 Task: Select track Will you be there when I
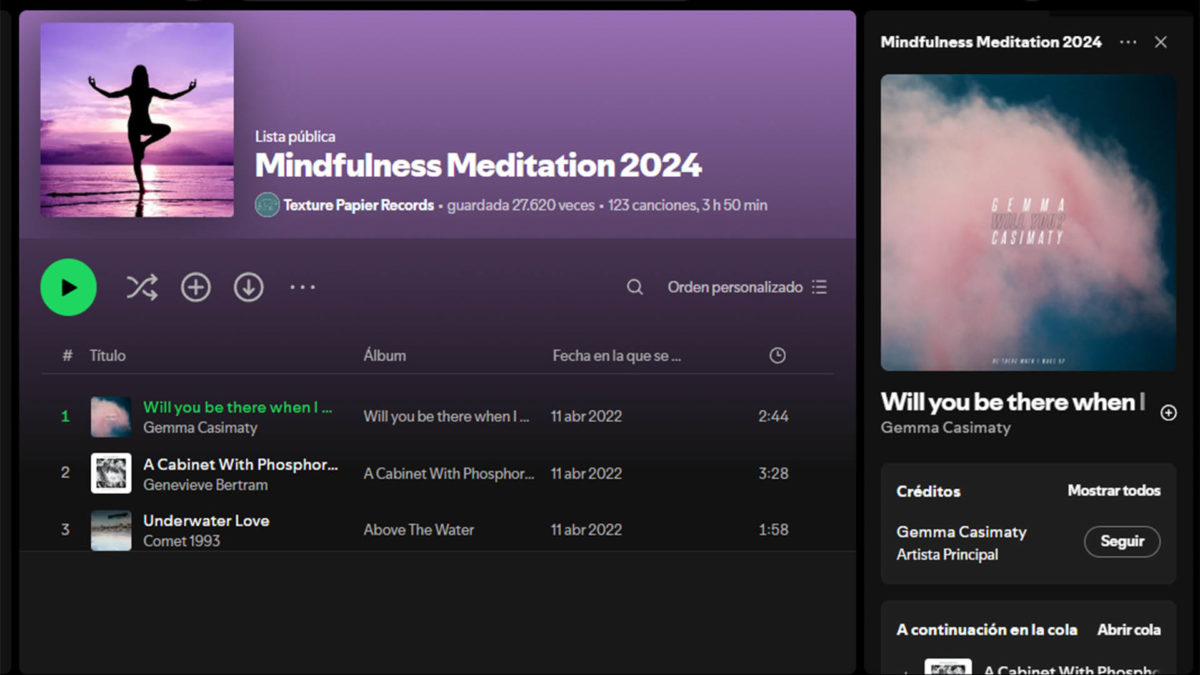click(238, 408)
